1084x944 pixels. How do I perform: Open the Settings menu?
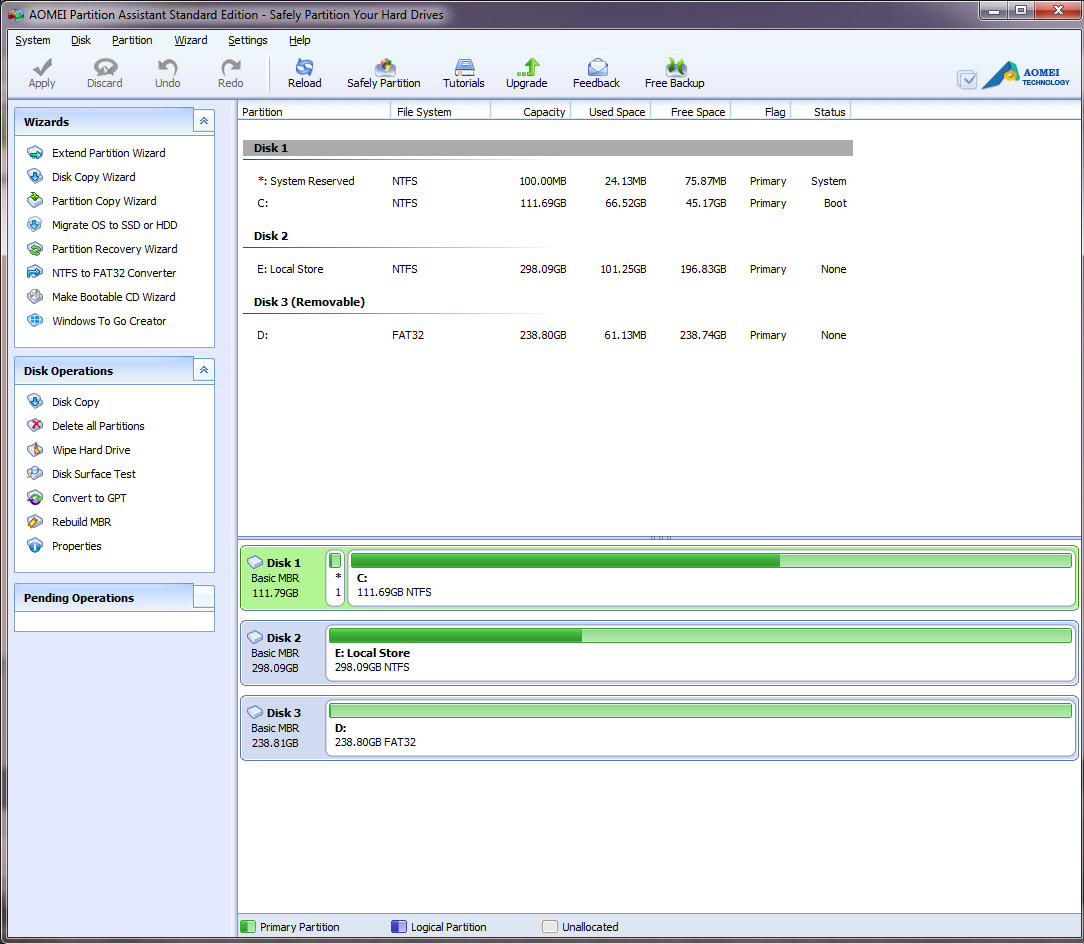coord(247,40)
